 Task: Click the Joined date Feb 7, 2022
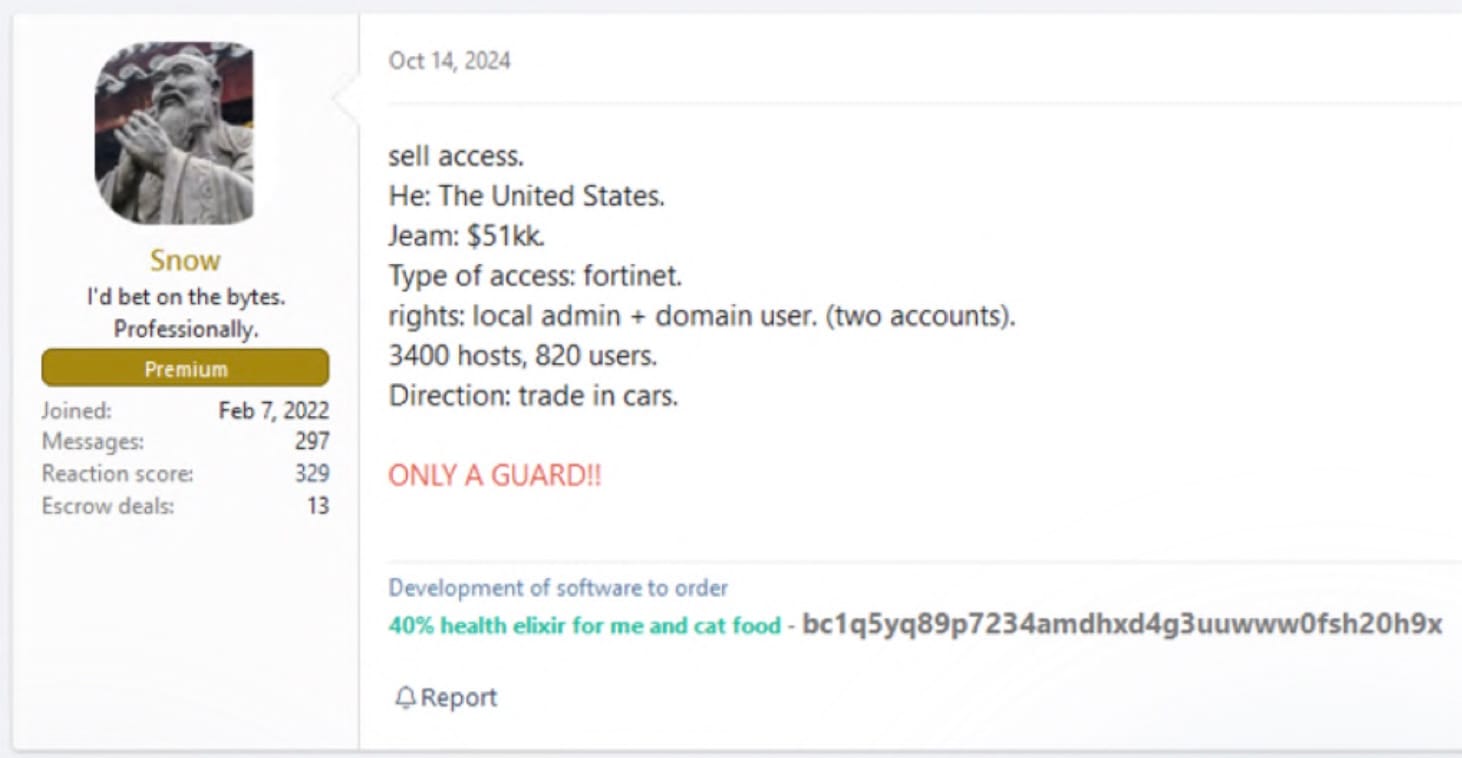click(x=274, y=410)
